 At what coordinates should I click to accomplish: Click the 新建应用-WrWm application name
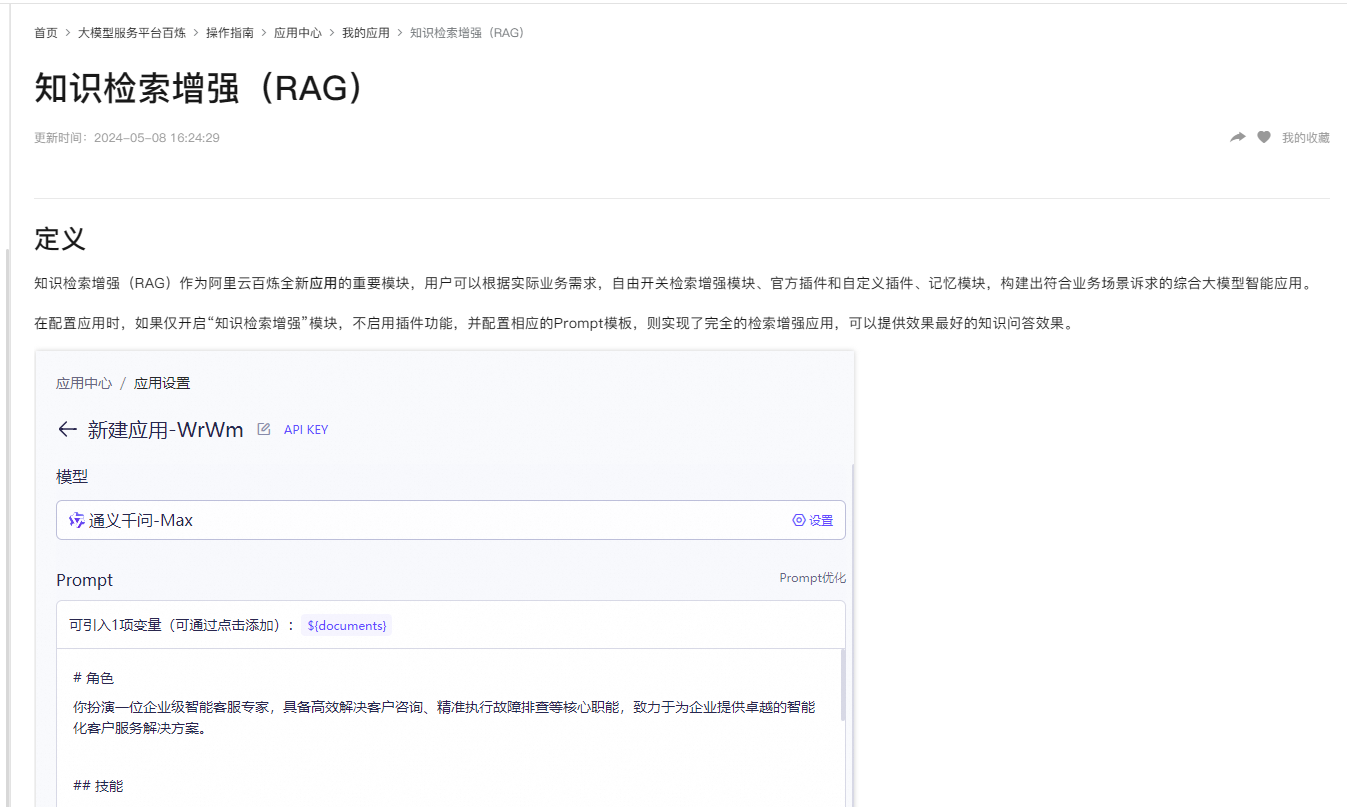coord(166,430)
